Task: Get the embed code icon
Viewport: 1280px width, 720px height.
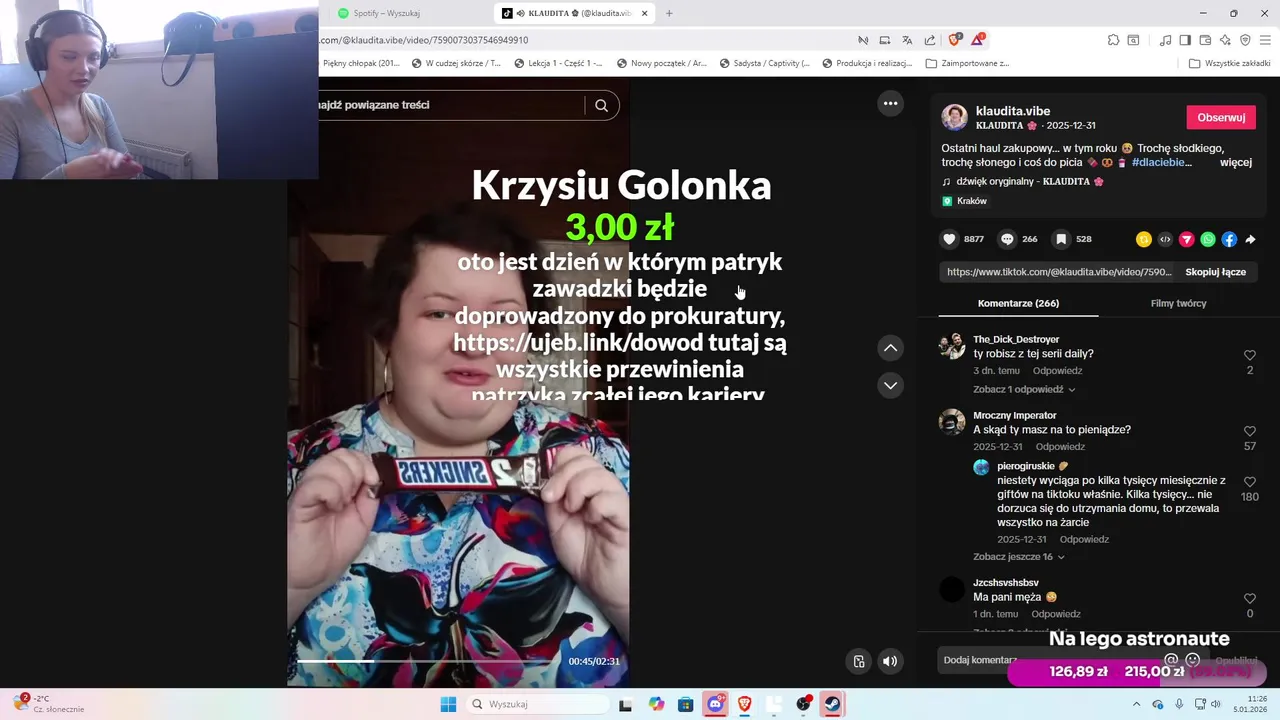Action: [1165, 240]
